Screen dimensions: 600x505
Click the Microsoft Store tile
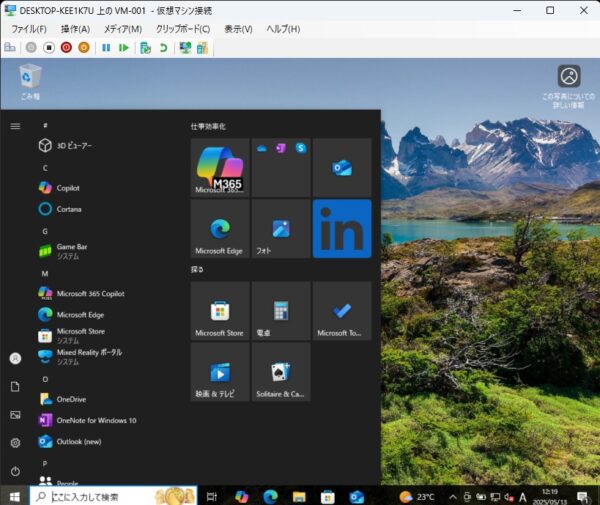tap(220, 311)
